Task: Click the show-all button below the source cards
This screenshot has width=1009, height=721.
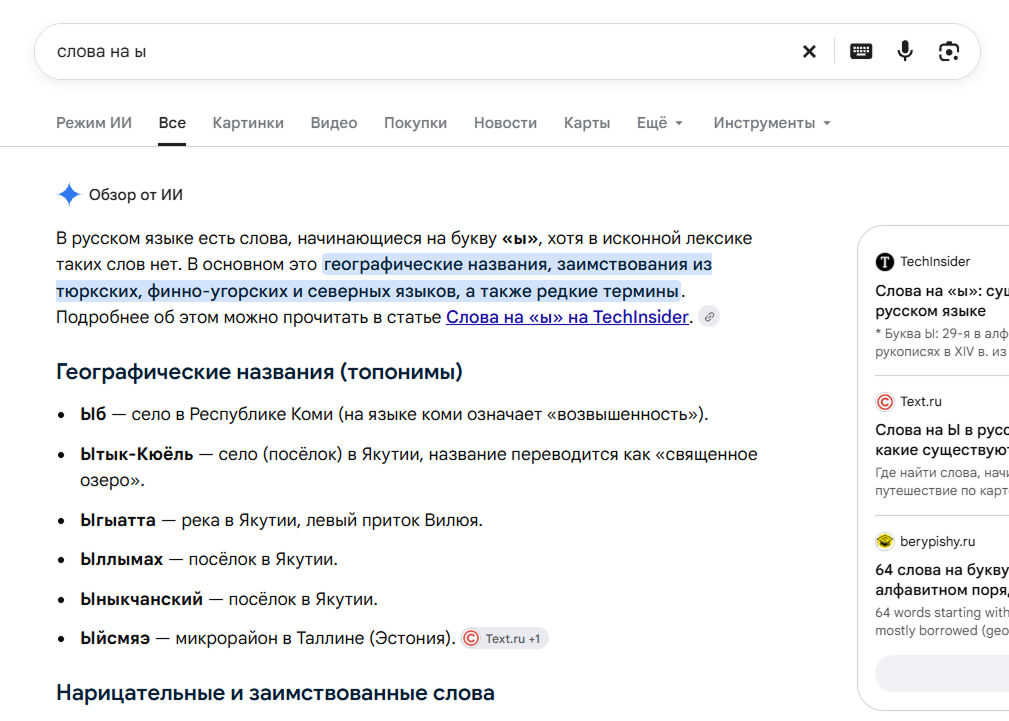Action: pos(942,673)
